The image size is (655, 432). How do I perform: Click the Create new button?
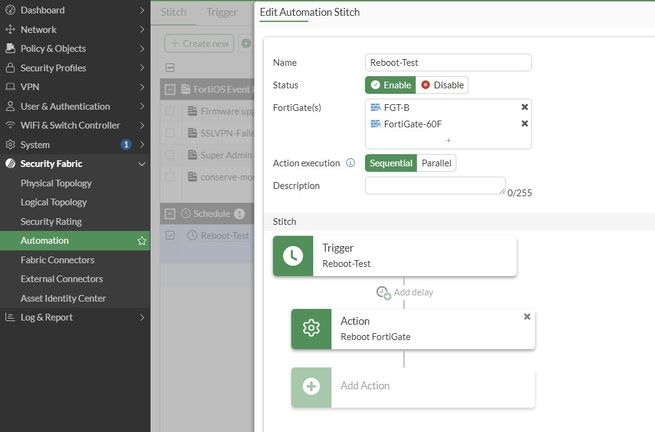[x=198, y=43]
